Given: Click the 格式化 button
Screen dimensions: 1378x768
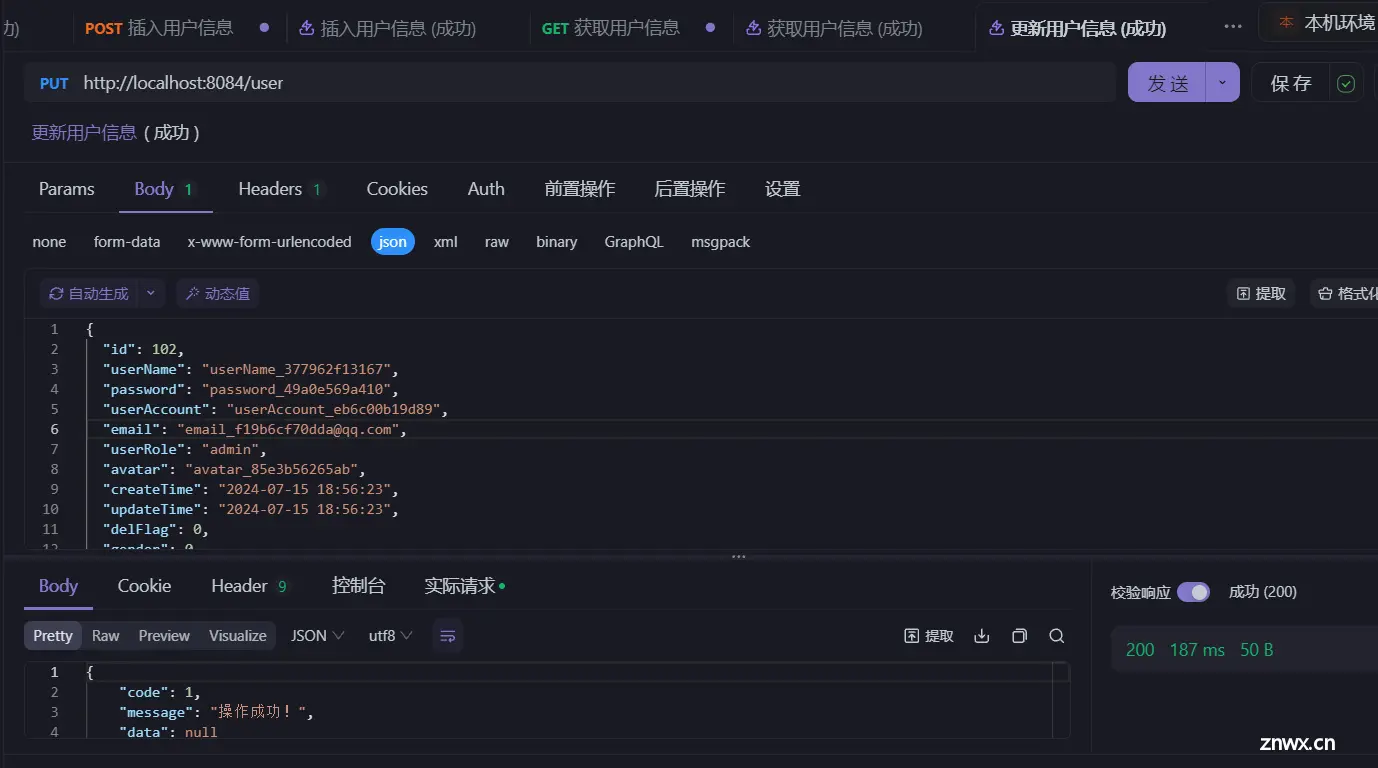Looking at the screenshot, I should pos(1346,293).
